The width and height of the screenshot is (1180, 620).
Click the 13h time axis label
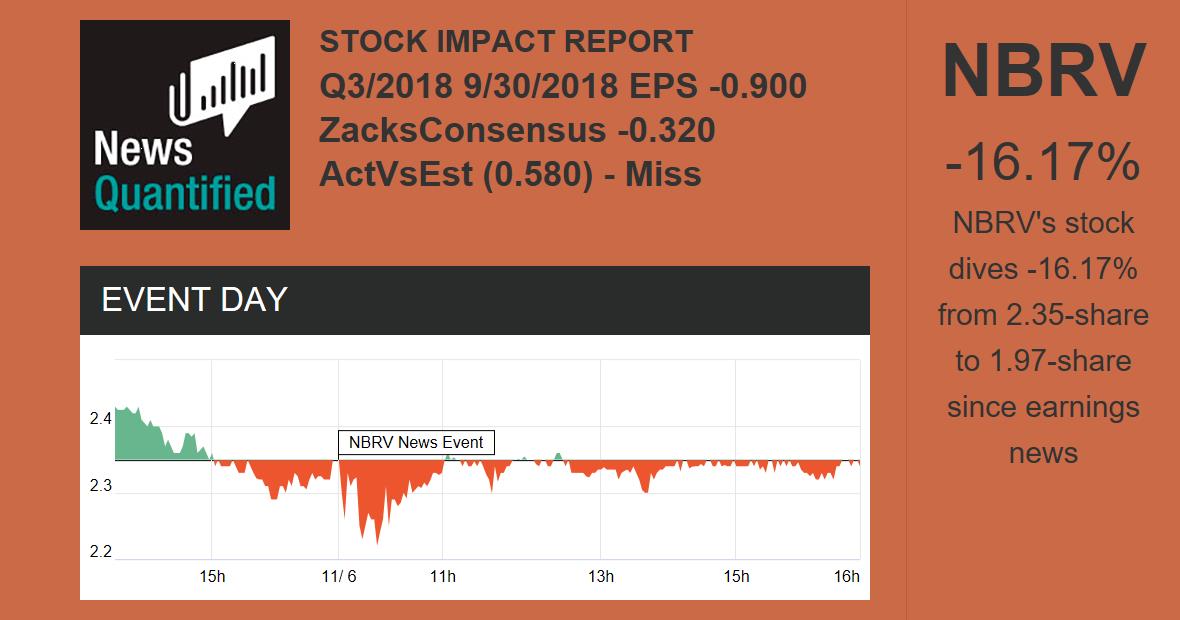(600, 577)
